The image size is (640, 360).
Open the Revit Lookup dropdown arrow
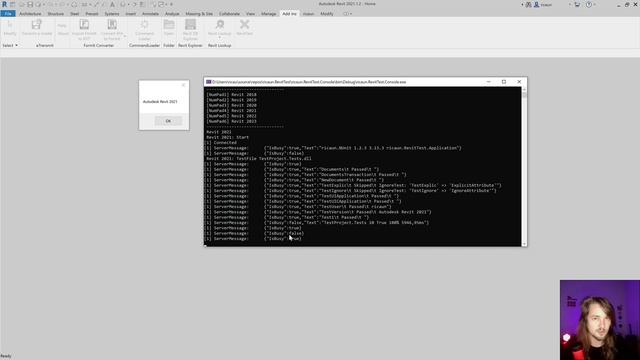[220, 38]
